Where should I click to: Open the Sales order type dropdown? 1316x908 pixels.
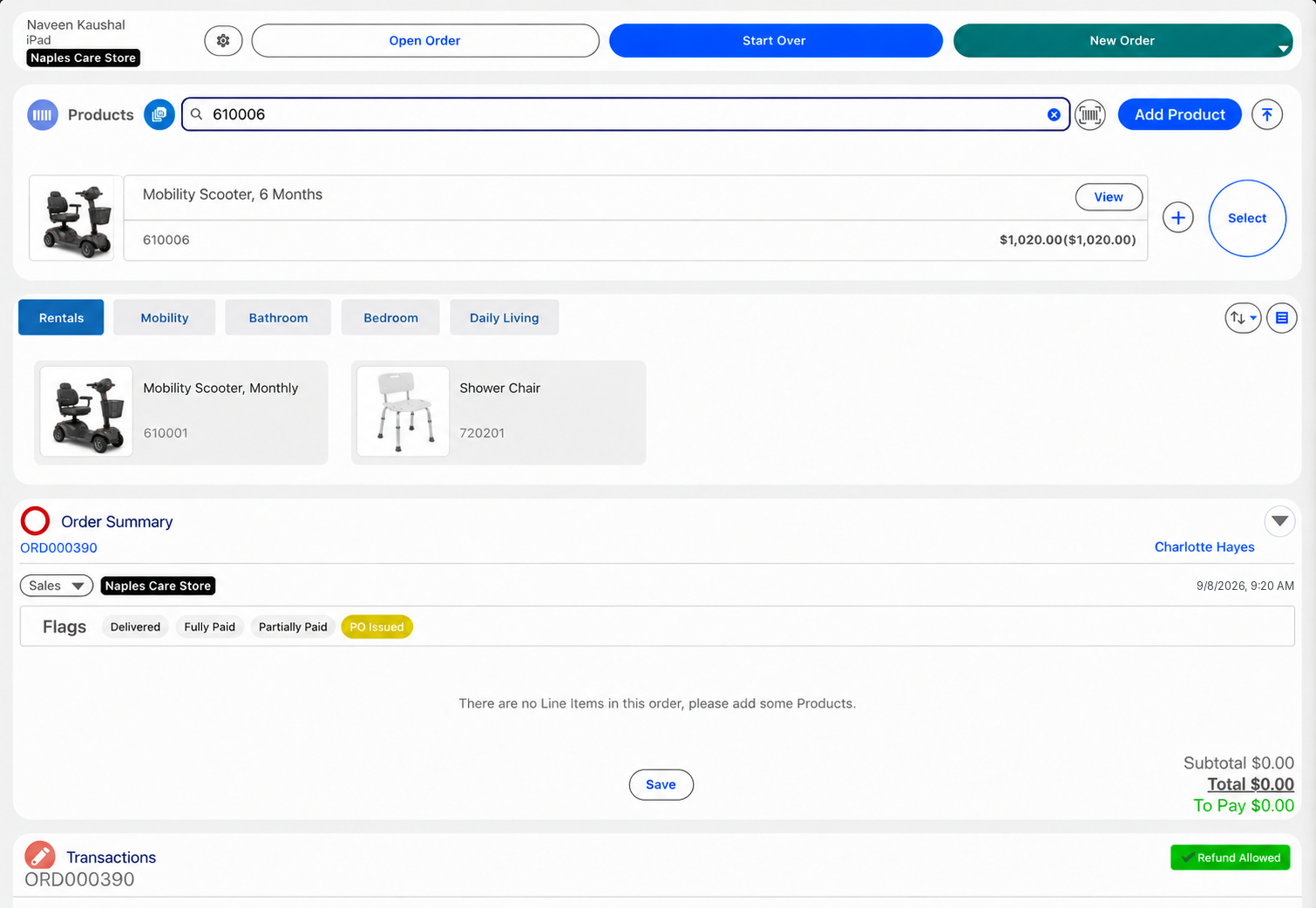tap(57, 586)
